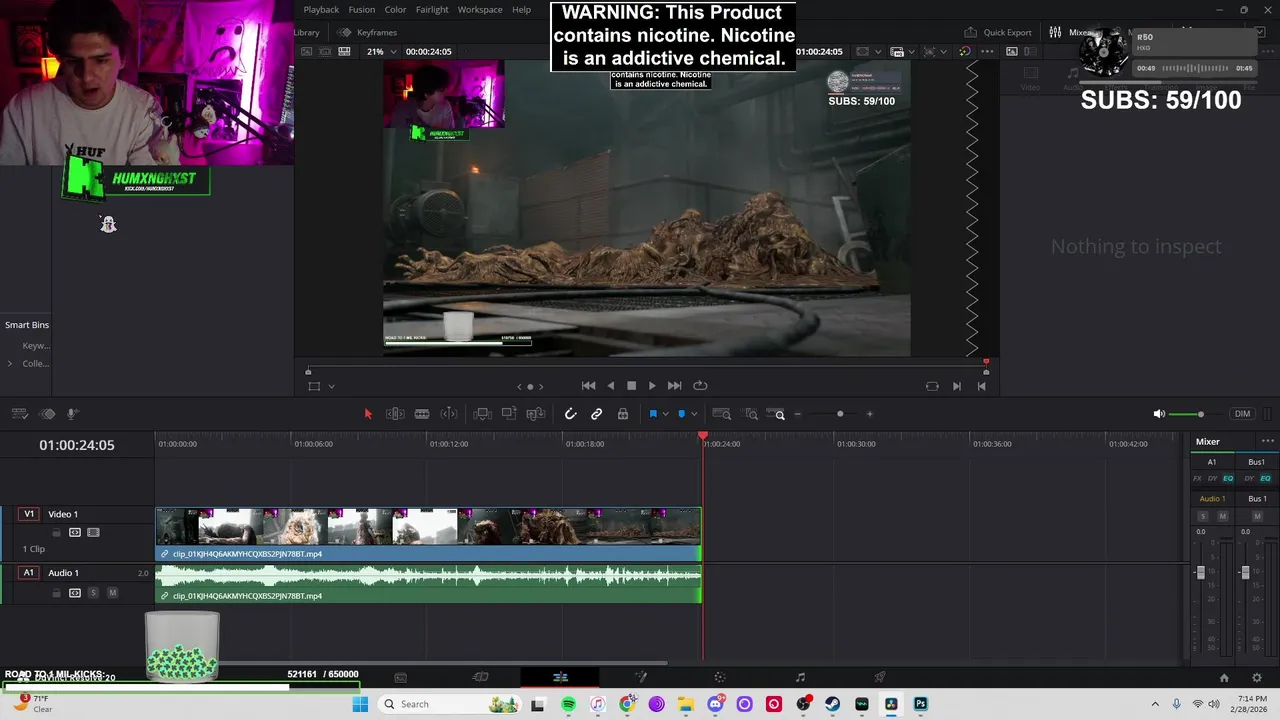1280x720 pixels.
Task: Open Spotify from the taskbar
Action: pyautogui.click(x=568, y=704)
